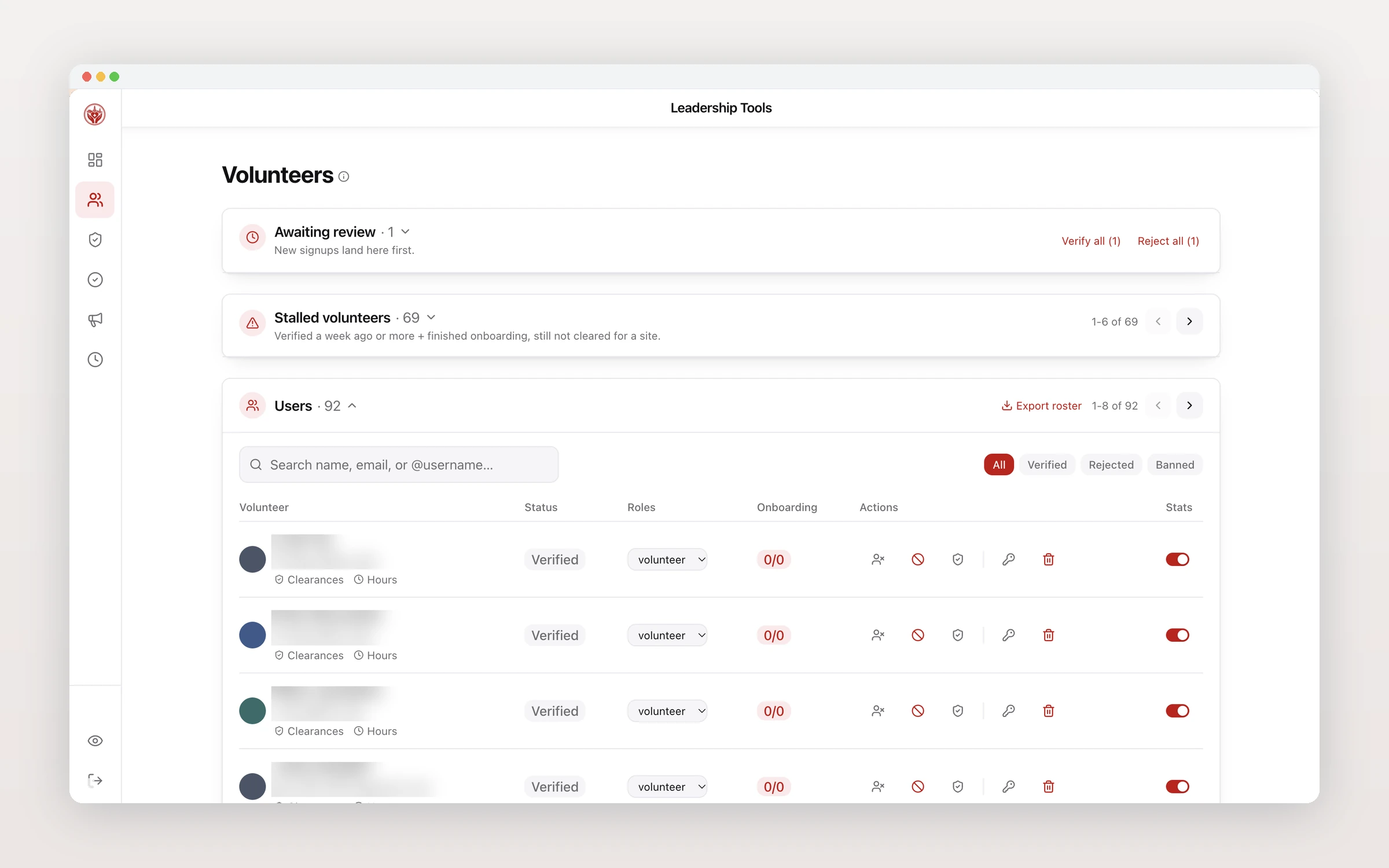Select the Rejected filter tab
Image resolution: width=1389 pixels, height=868 pixels.
1111,465
